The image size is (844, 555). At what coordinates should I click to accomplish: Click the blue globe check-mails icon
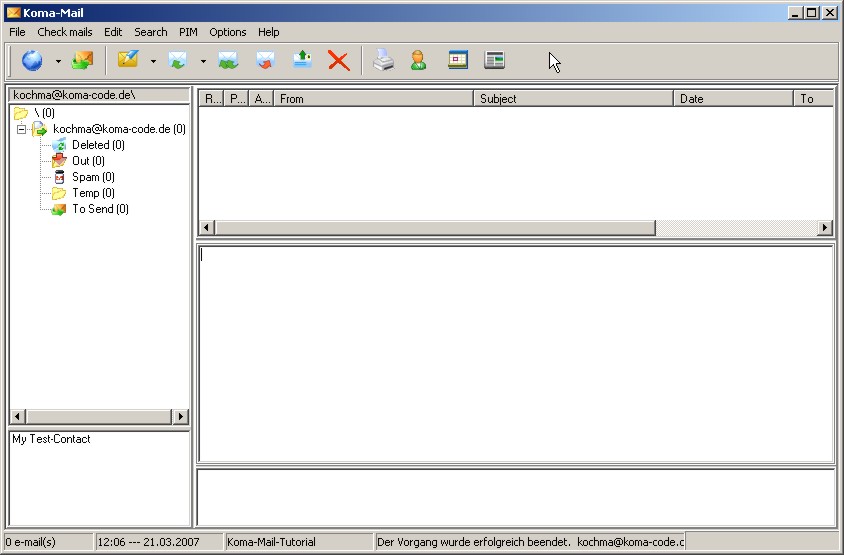click(32, 60)
